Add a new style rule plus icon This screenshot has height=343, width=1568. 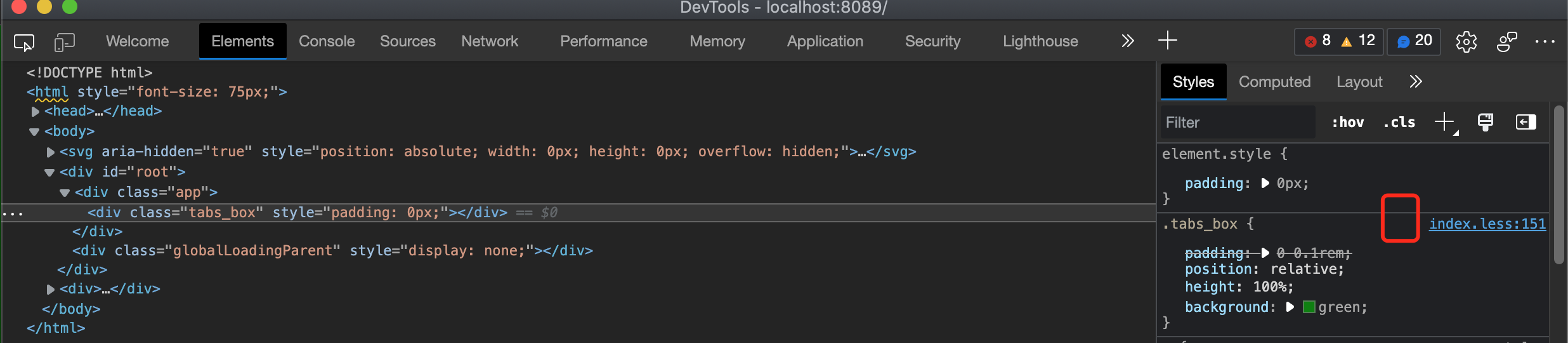click(x=1445, y=122)
